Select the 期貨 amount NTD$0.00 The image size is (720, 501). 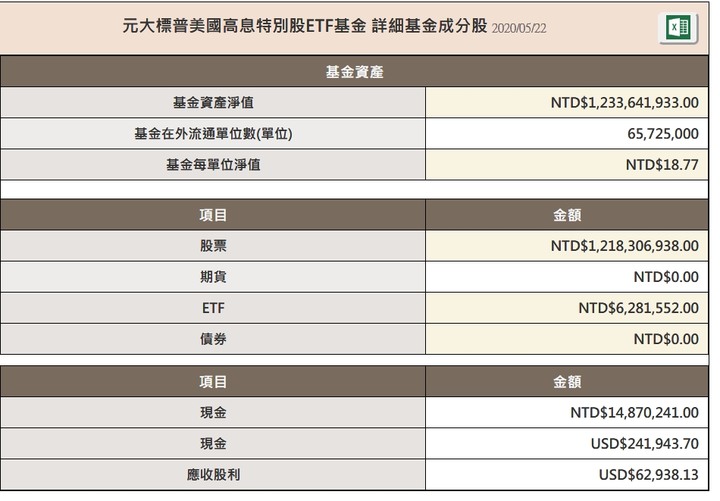[x=666, y=277]
